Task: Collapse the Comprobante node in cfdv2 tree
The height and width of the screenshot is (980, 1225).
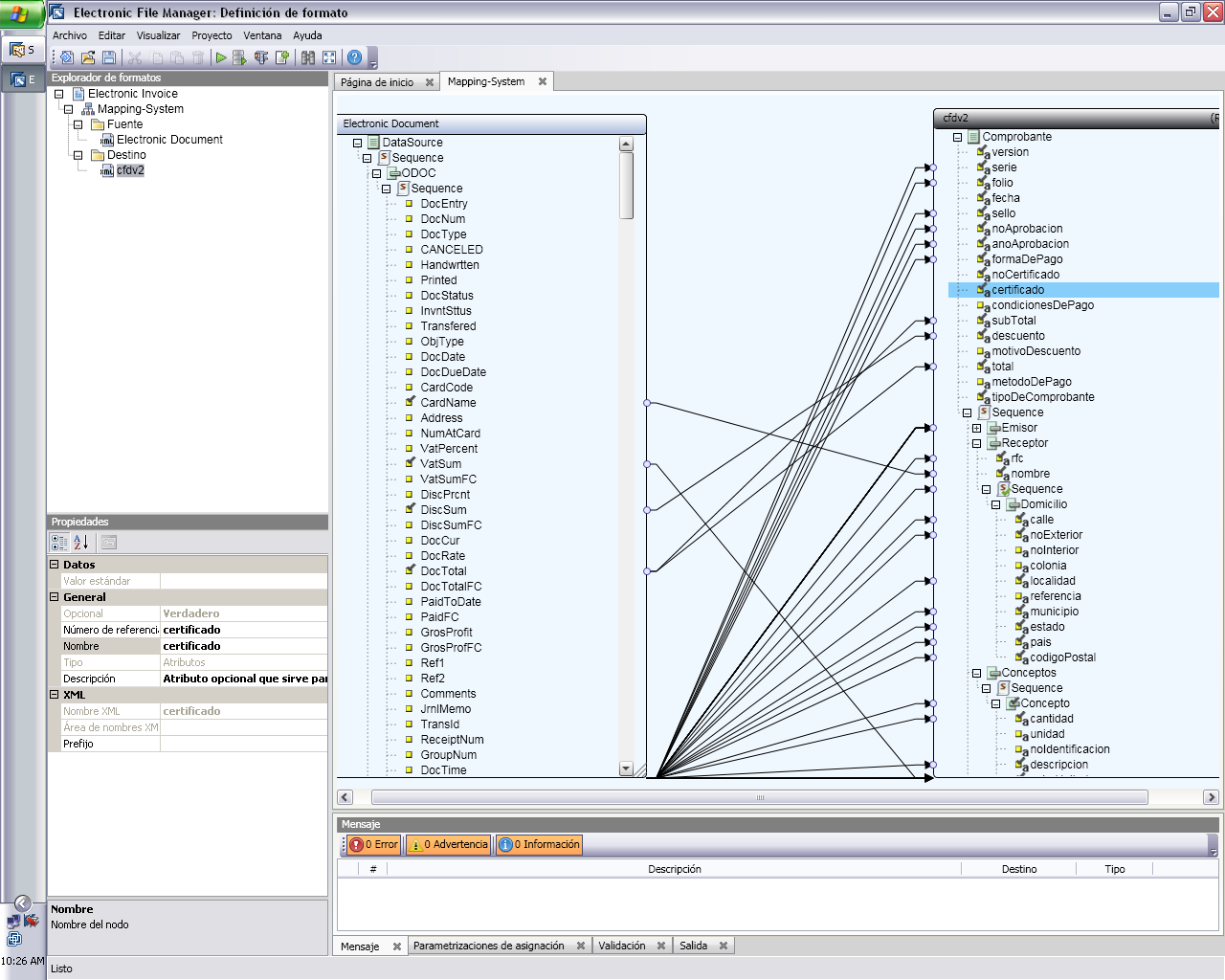Action: tap(955, 137)
